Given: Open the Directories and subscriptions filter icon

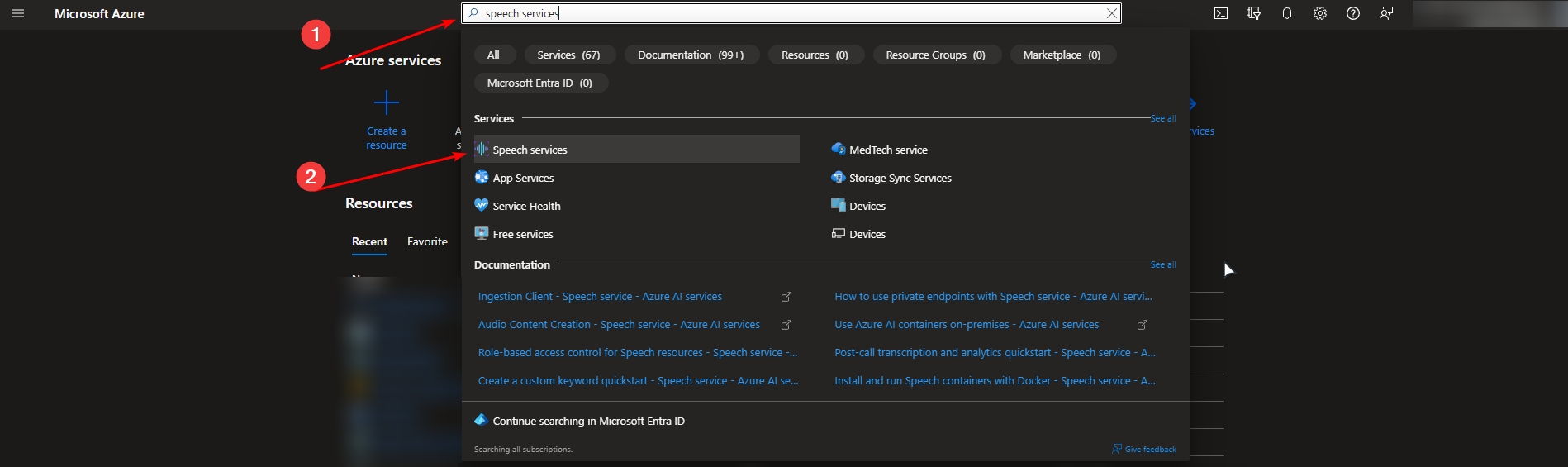Looking at the screenshot, I should pyautogui.click(x=1254, y=13).
